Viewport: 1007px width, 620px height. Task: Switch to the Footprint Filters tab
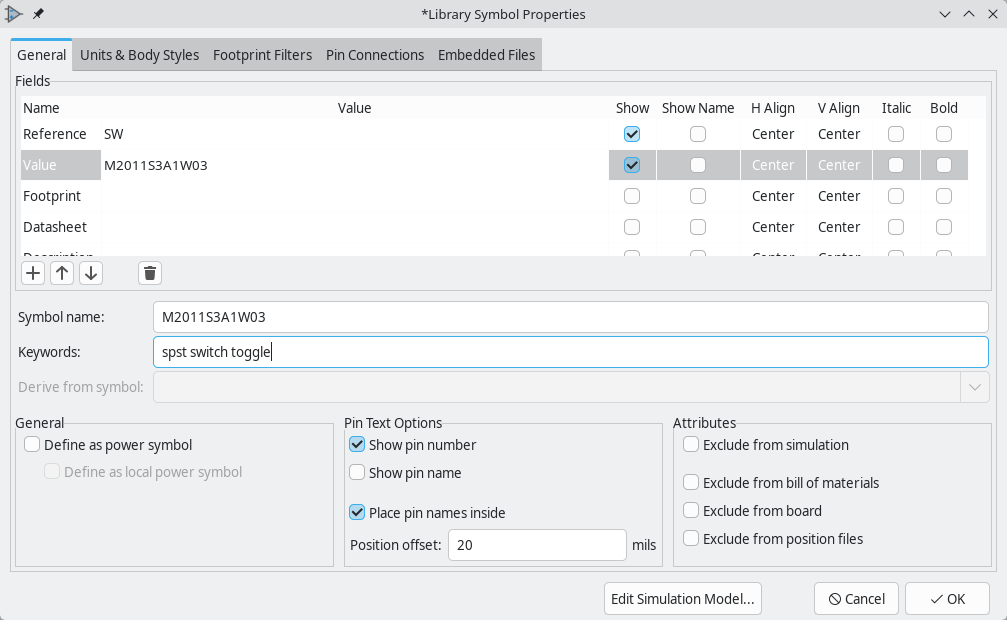(262, 55)
